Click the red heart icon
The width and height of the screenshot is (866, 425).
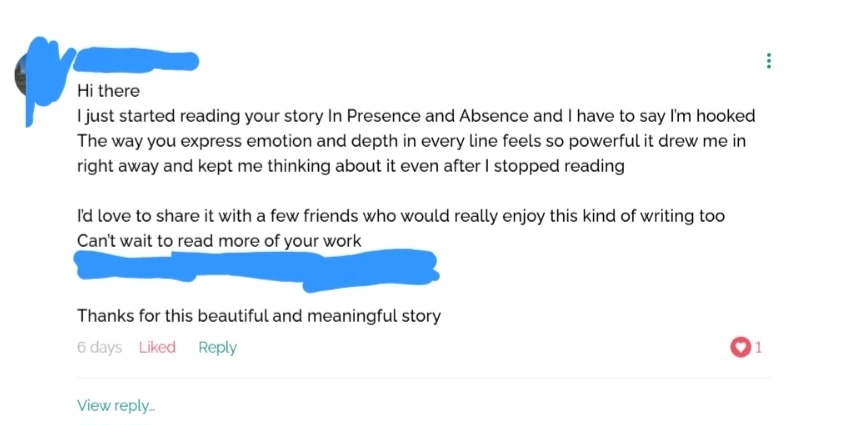tap(741, 348)
